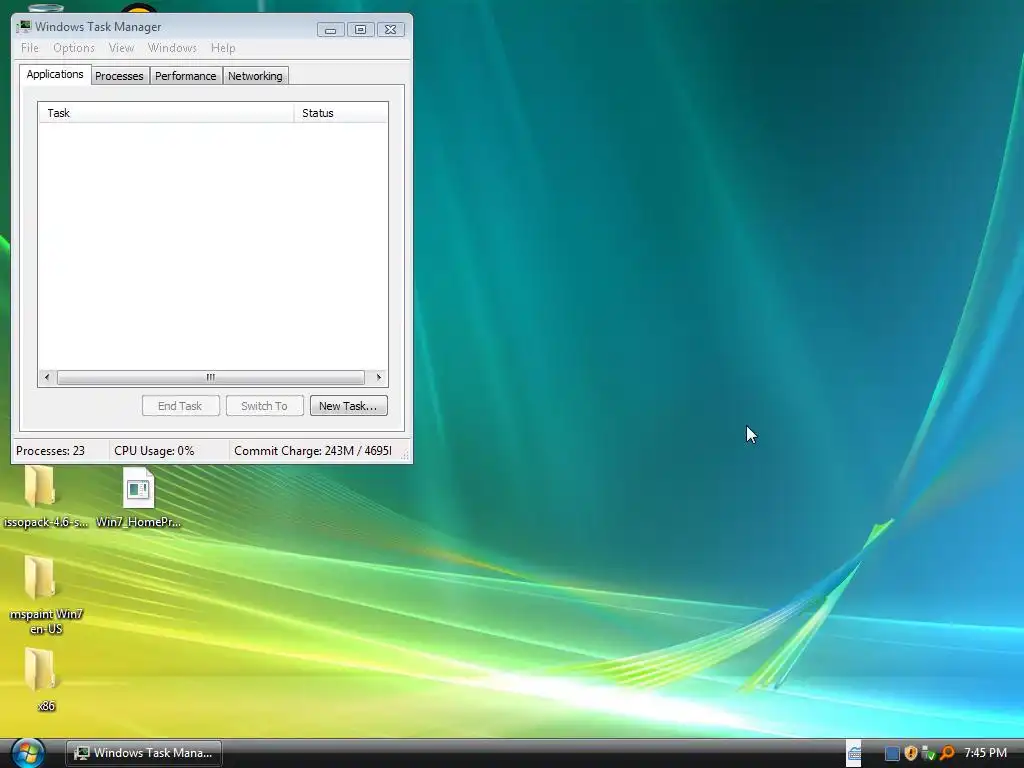The width and height of the screenshot is (1024, 768).
Task: Click the Switch To button
Action: click(264, 406)
